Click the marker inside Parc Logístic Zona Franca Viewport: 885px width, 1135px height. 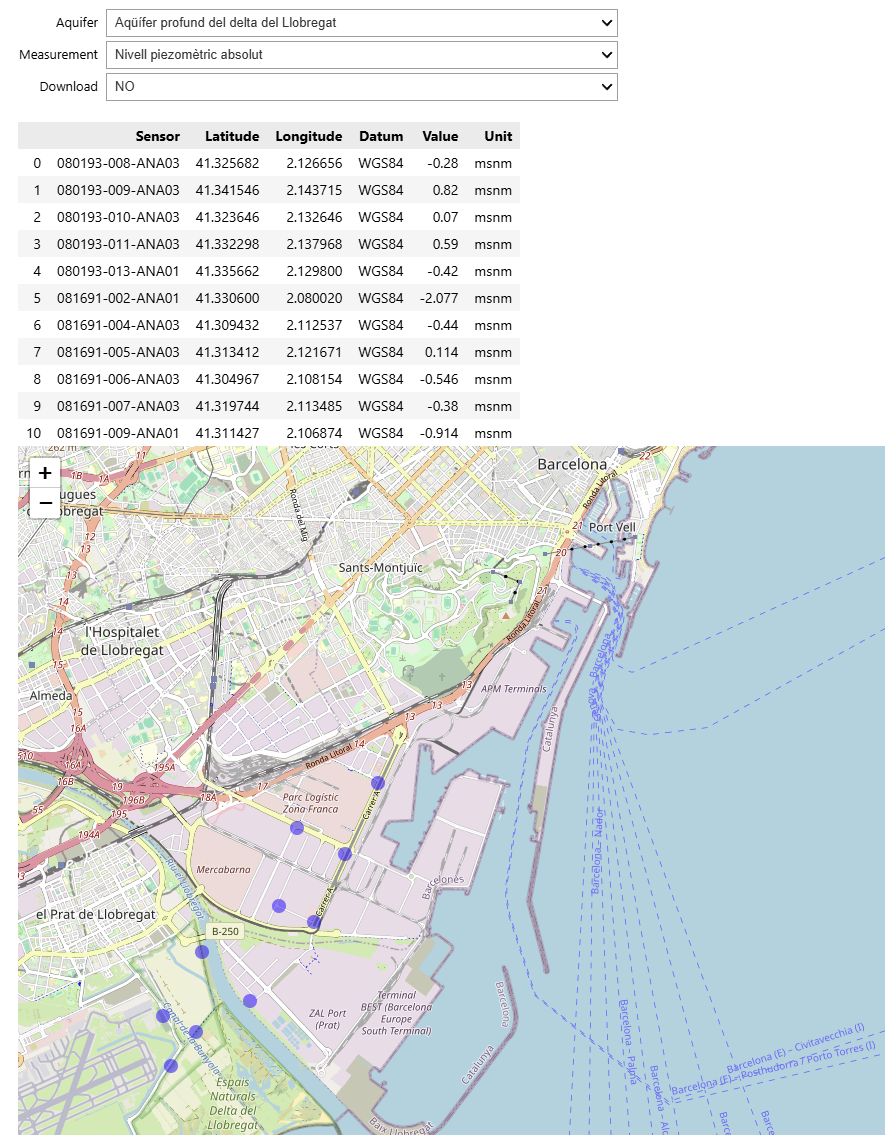pyautogui.click(x=296, y=828)
